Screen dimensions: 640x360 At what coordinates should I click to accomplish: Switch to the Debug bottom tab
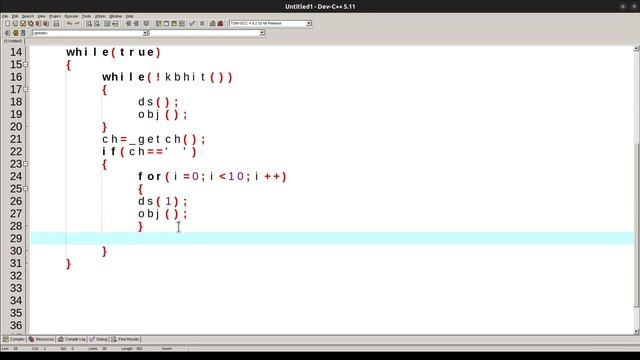point(98,339)
